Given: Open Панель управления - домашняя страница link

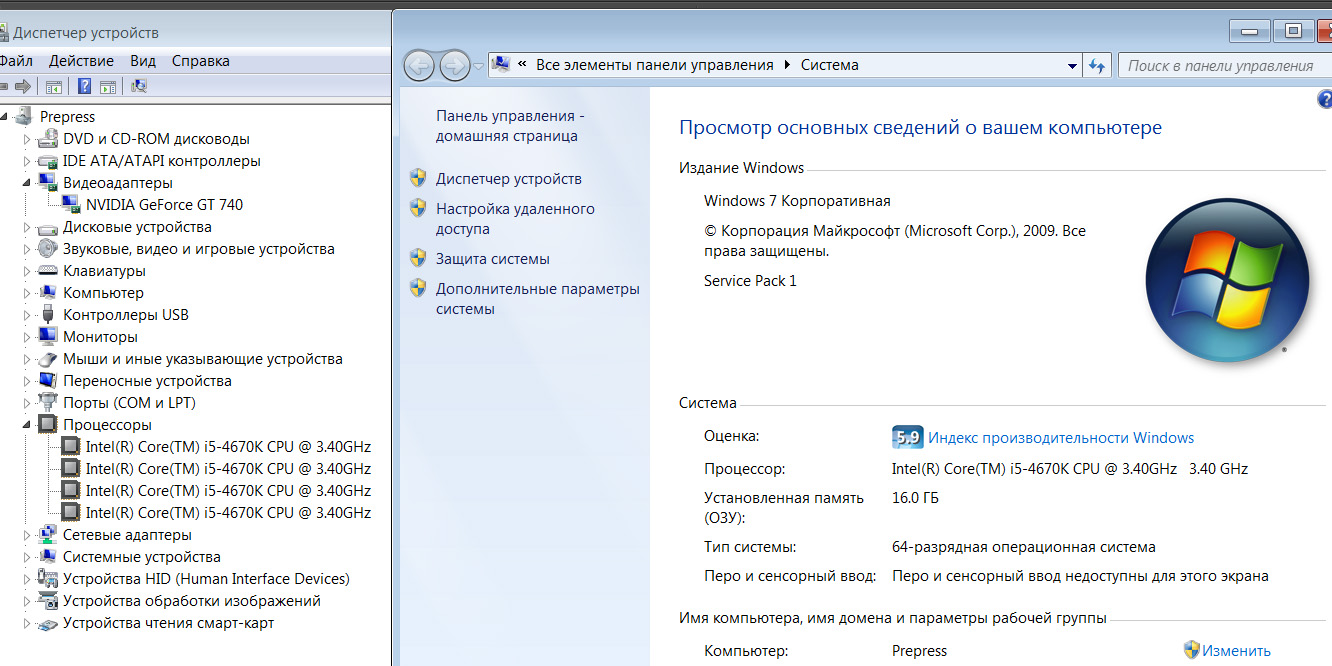Looking at the screenshot, I should (510, 126).
